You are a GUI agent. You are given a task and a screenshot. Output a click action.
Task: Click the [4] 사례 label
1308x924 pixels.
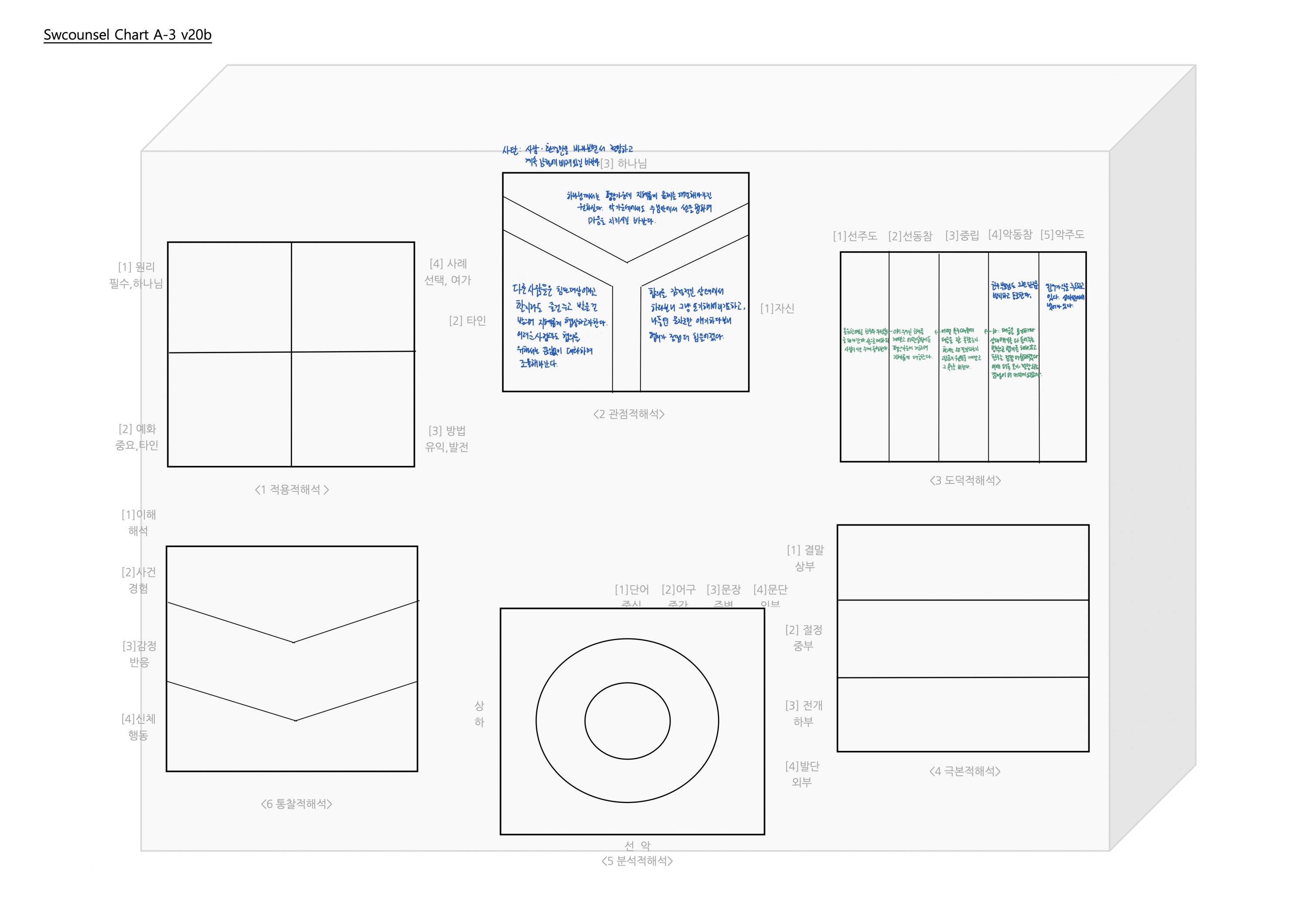[448, 264]
